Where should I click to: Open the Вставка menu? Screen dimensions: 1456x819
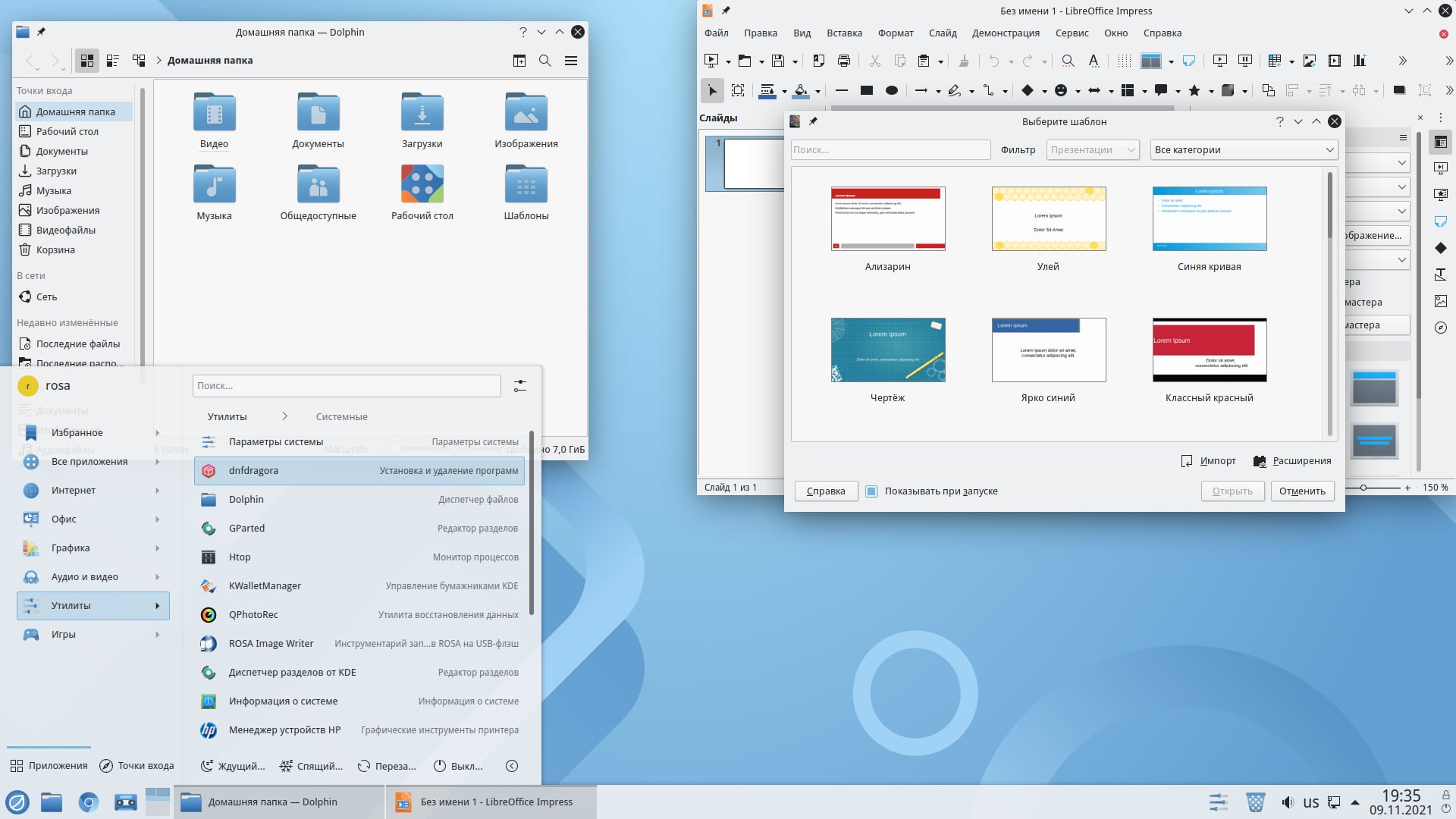(x=844, y=33)
